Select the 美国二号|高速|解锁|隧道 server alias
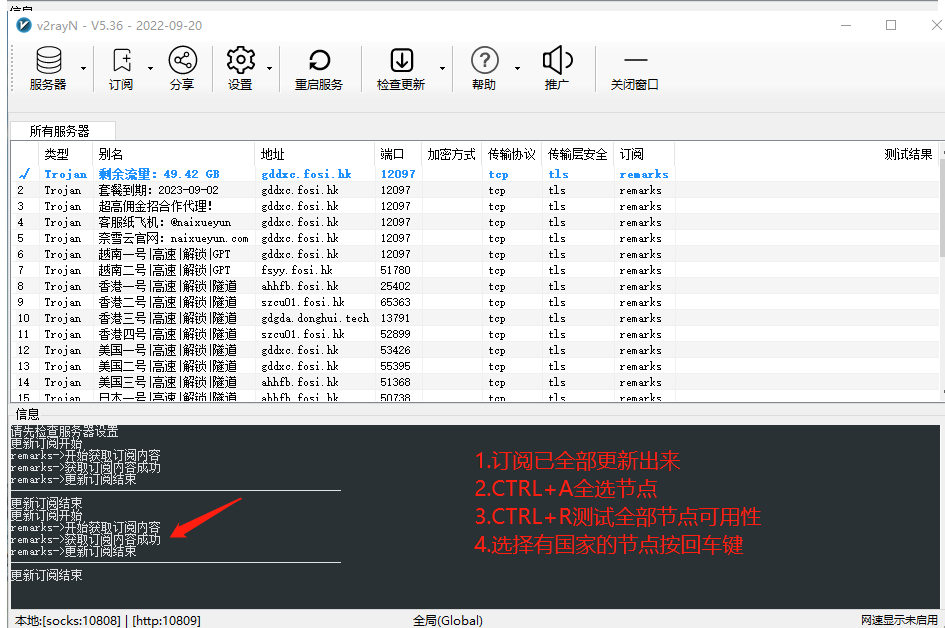This screenshot has width=945, height=628. 168,366
